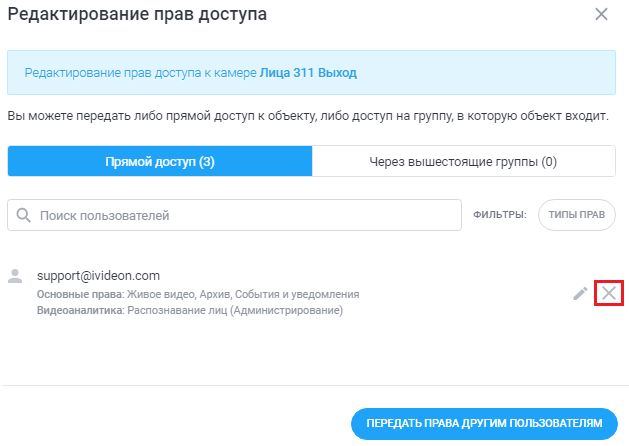Image resolution: width=629 pixels, height=446 pixels.
Task: Switch to Прямой доступ (3) tab
Action: point(160,161)
